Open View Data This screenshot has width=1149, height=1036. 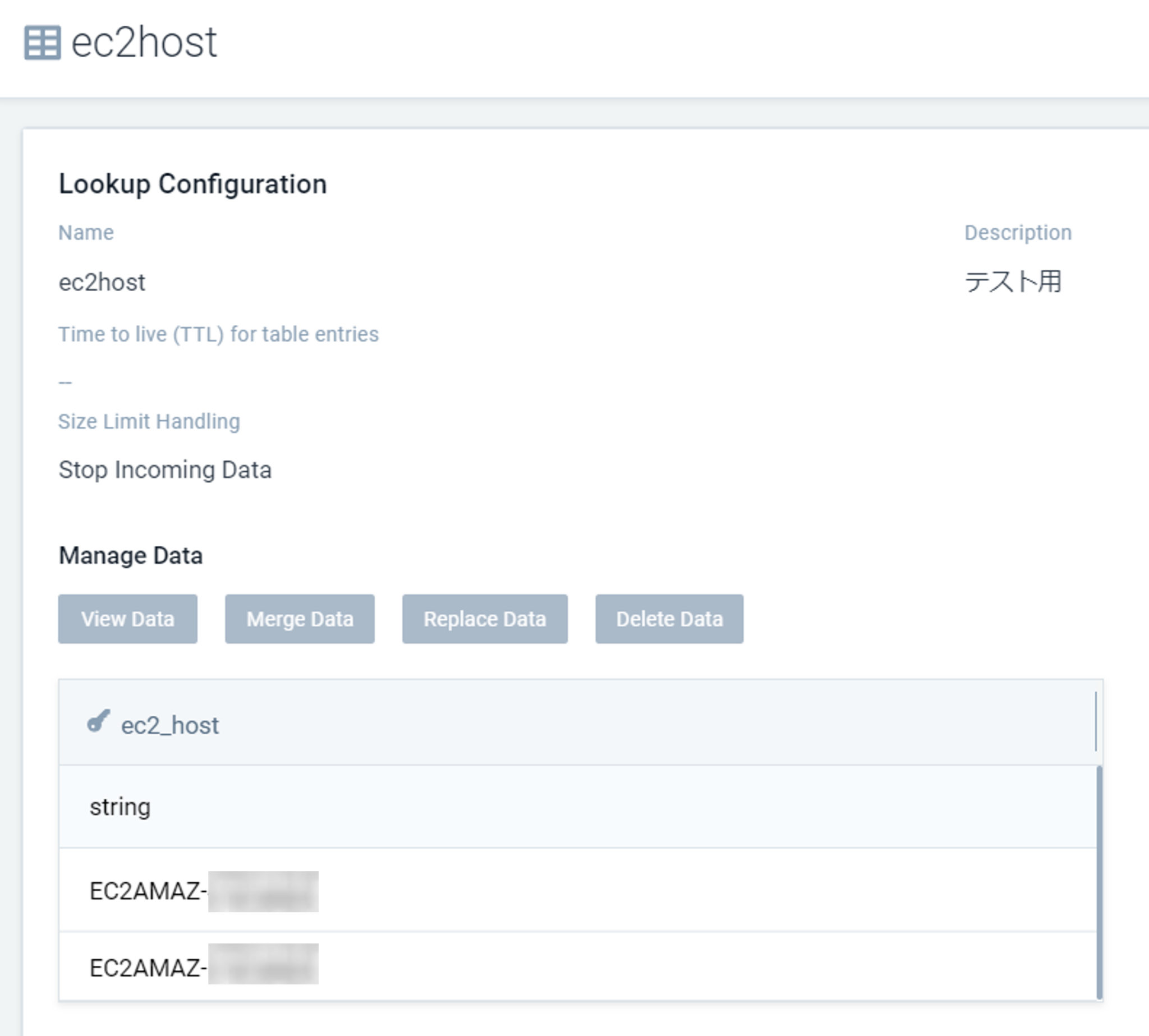127,619
